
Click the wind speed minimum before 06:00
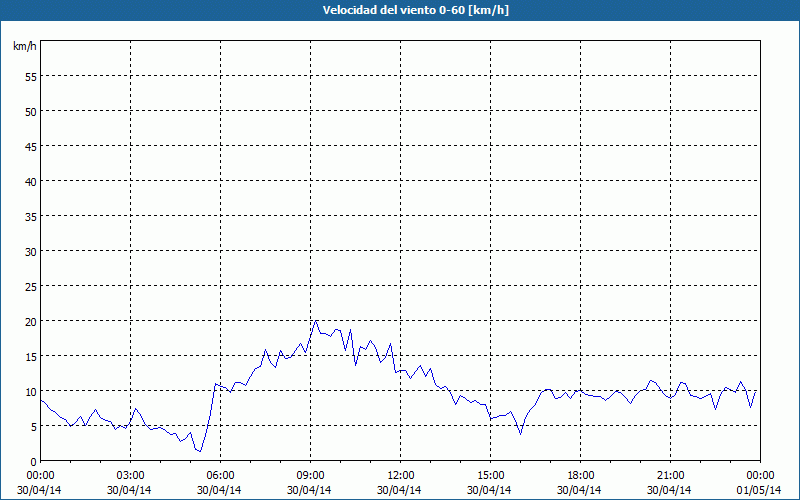click(x=200, y=451)
